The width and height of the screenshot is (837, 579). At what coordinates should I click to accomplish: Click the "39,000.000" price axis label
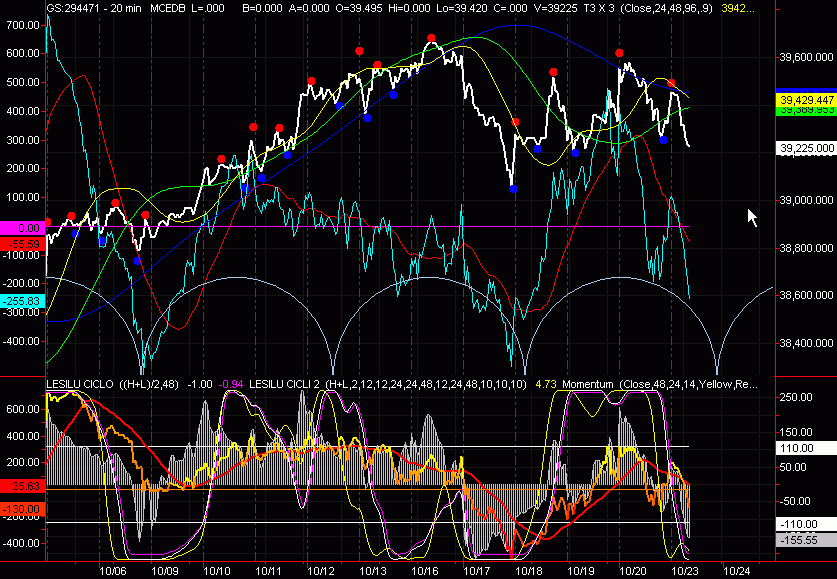(x=807, y=200)
